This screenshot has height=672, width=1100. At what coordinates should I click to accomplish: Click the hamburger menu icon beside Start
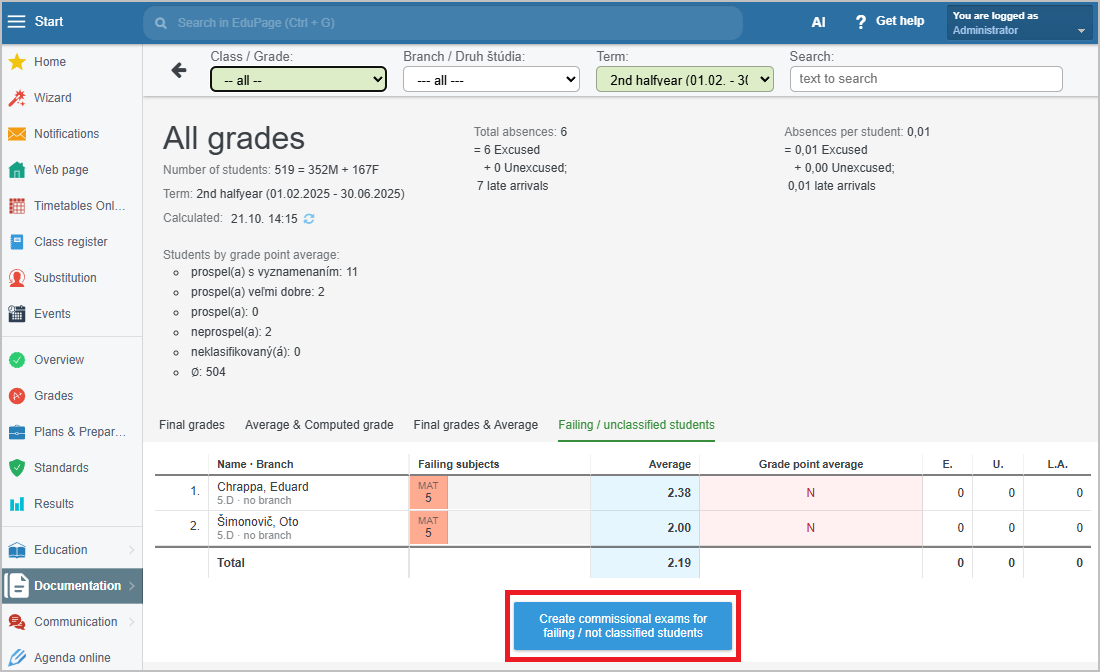tap(17, 22)
